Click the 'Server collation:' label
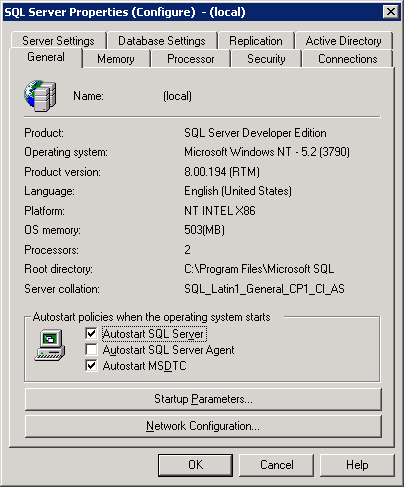This screenshot has width=404, height=487. pyautogui.click(x=62, y=289)
